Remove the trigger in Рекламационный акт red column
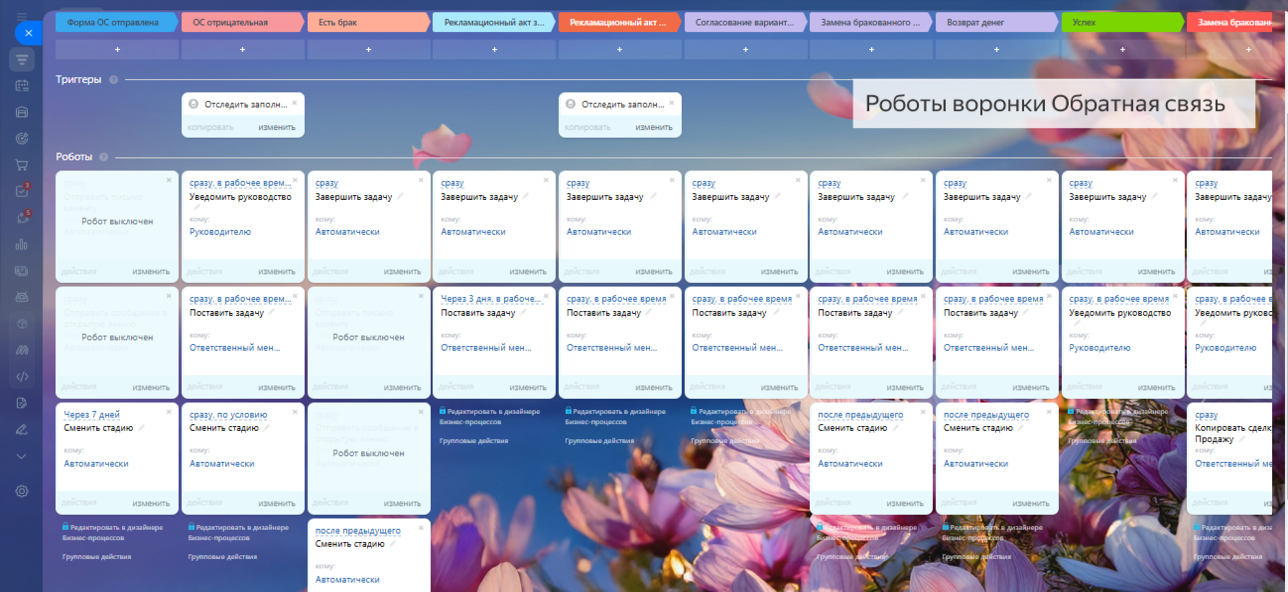The width and height of the screenshot is (1288, 592). click(671, 102)
